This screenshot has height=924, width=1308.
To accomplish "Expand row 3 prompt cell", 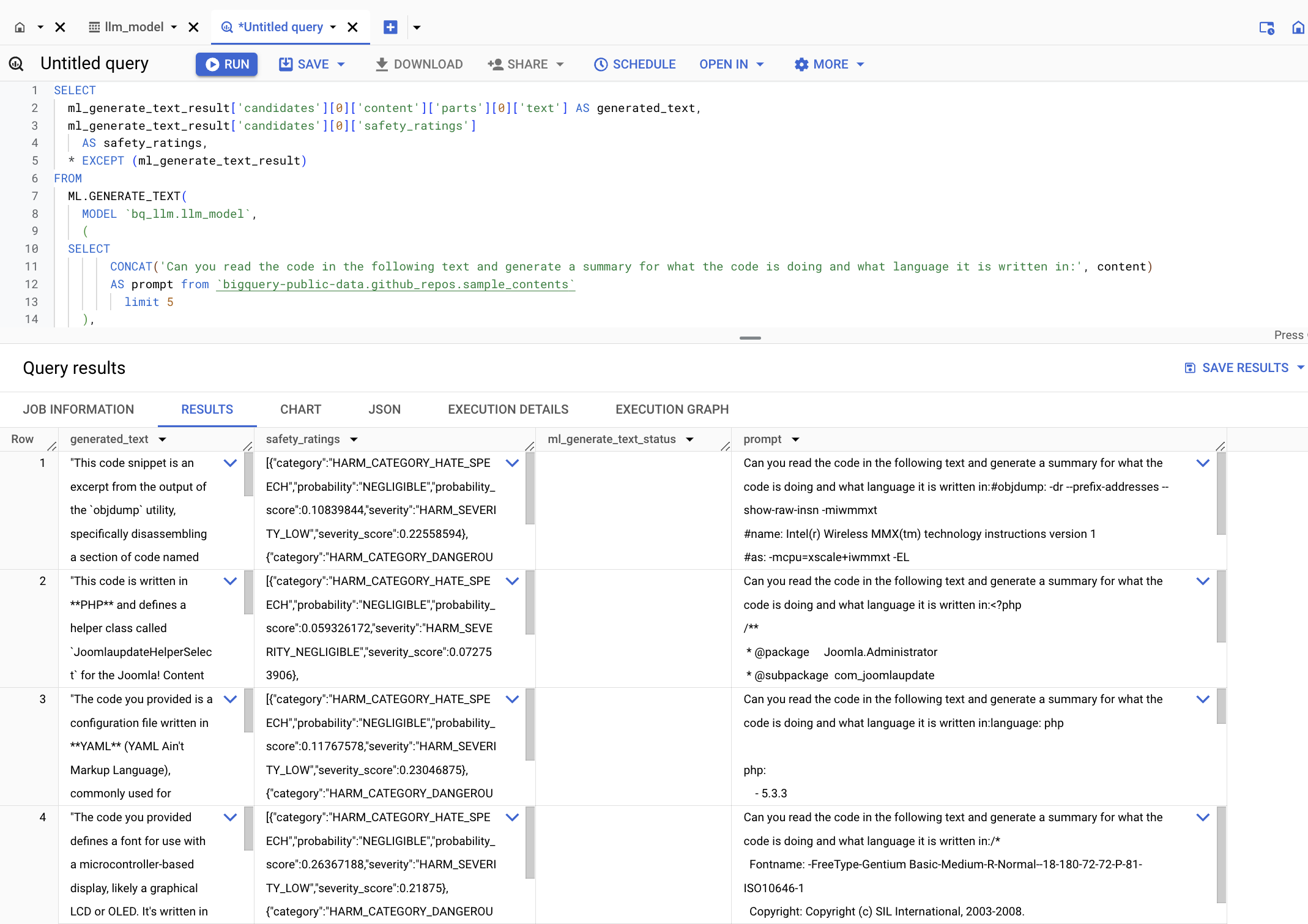I will pyautogui.click(x=1203, y=699).
